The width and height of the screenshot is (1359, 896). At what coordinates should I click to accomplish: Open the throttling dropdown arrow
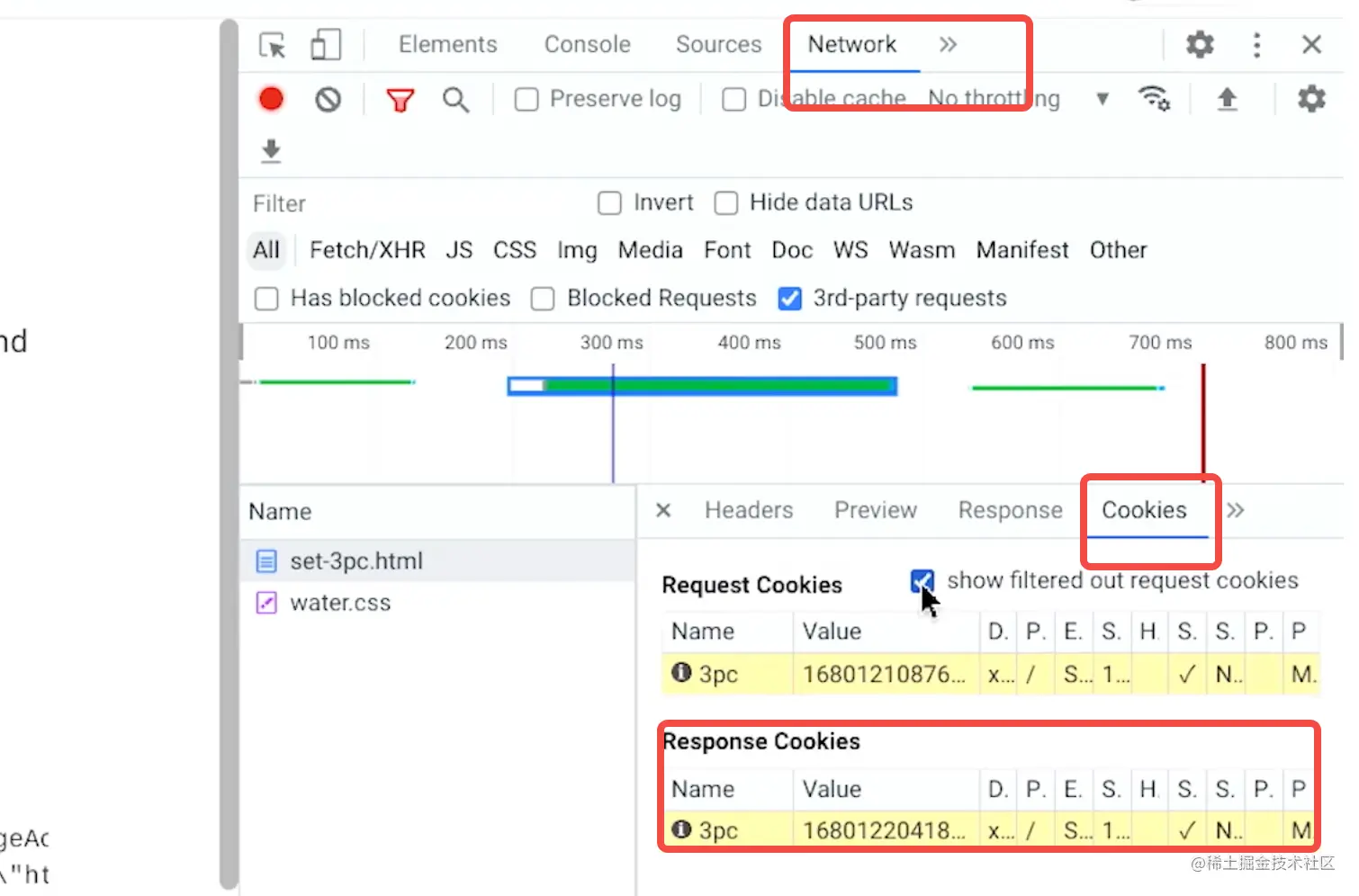(1102, 99)
